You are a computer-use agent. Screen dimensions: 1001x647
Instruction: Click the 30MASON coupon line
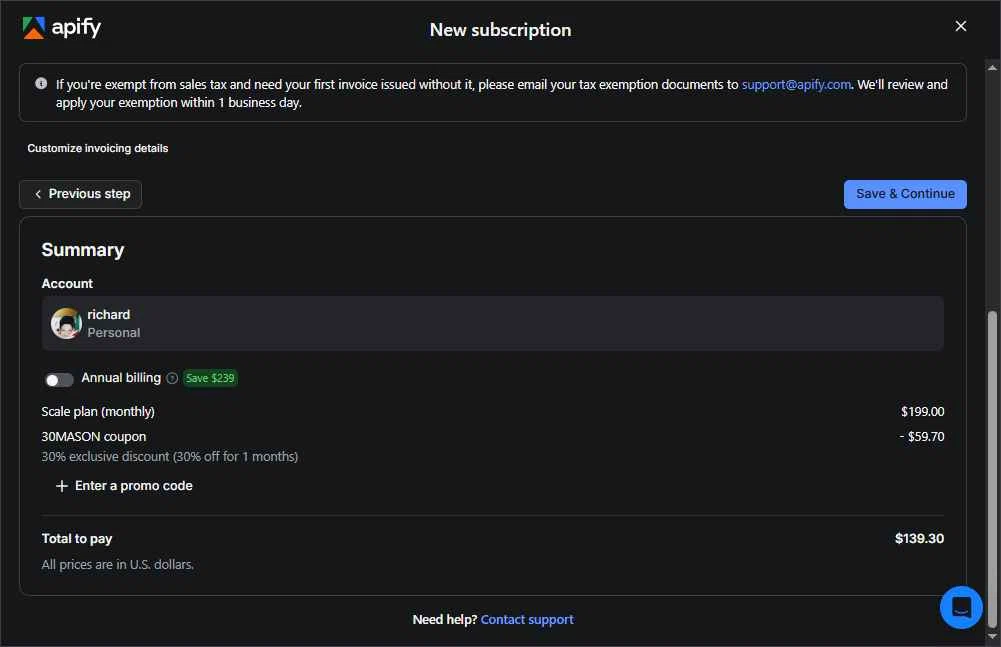(x=94, y=437)
